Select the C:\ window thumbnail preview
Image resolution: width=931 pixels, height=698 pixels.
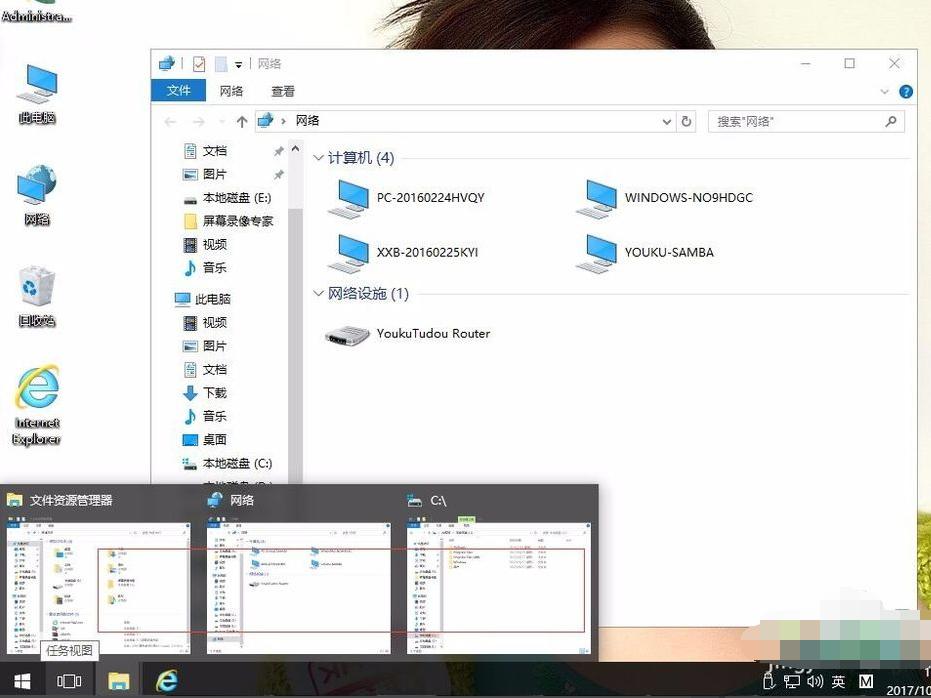click(498, 585)
